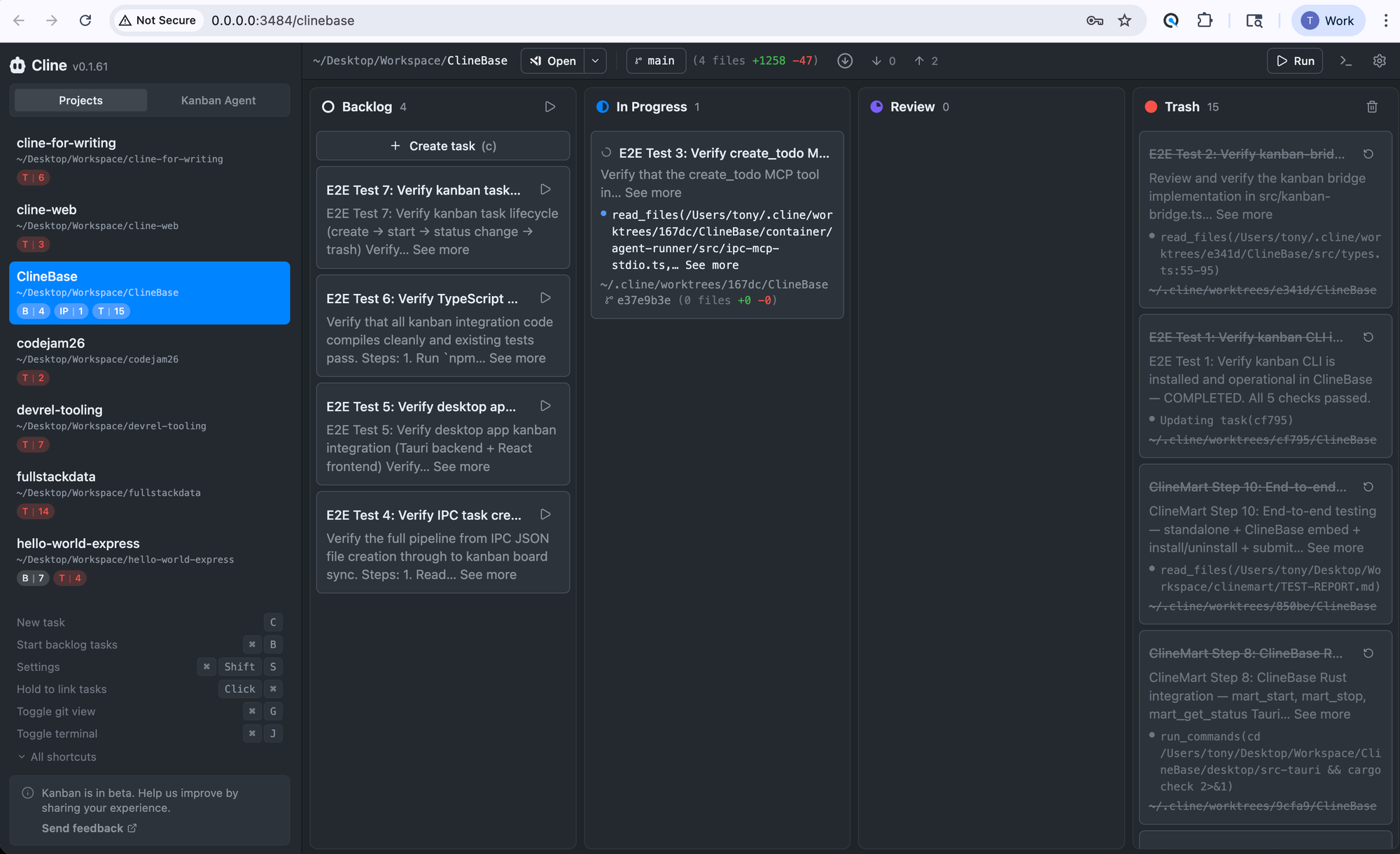This screenshot has width=1400, height=854.
Task: Open the terminal icon in header
Action: (x=1345, y=61)
